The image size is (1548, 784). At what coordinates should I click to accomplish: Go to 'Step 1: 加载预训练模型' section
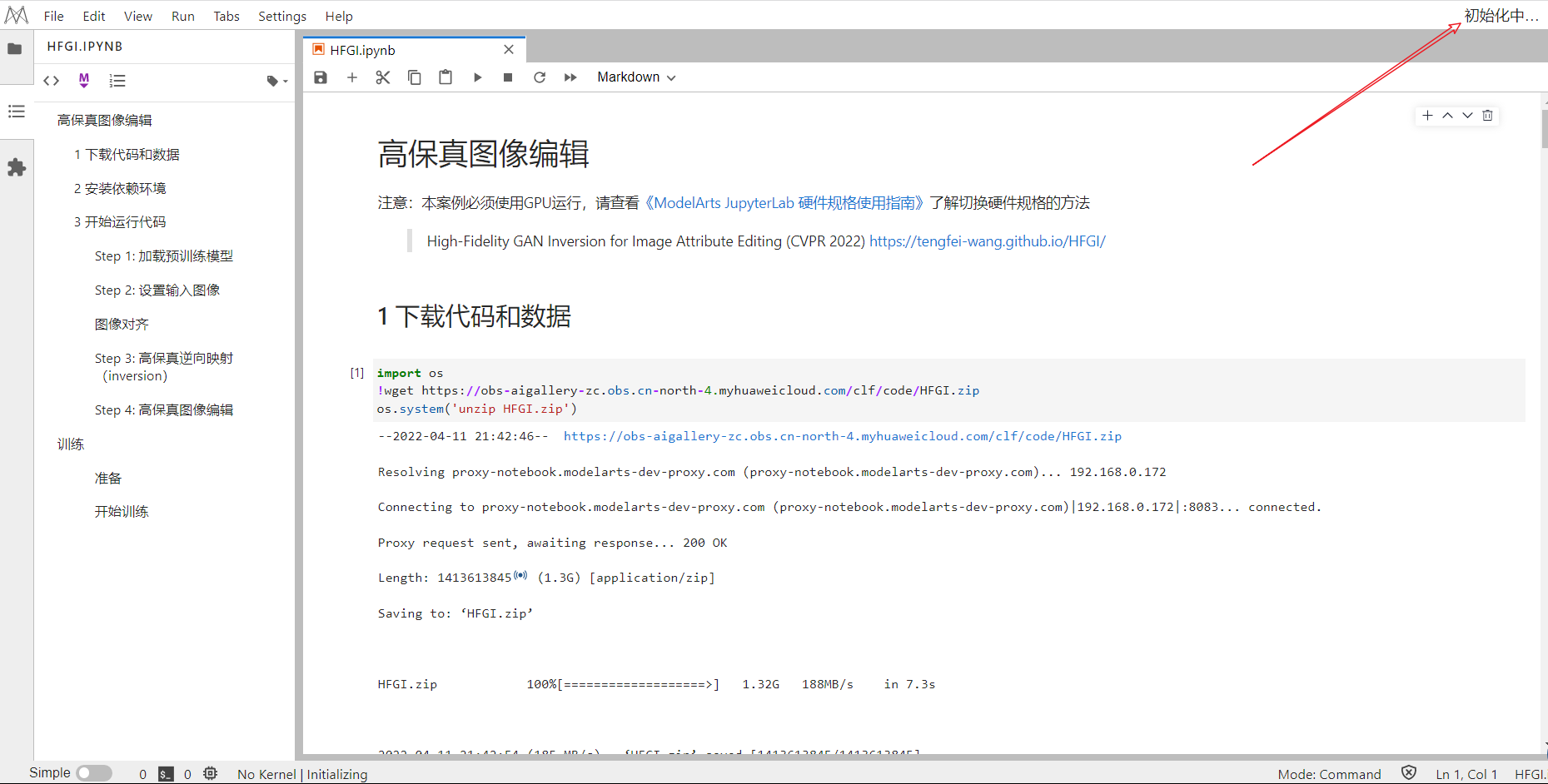pos(164,256)
